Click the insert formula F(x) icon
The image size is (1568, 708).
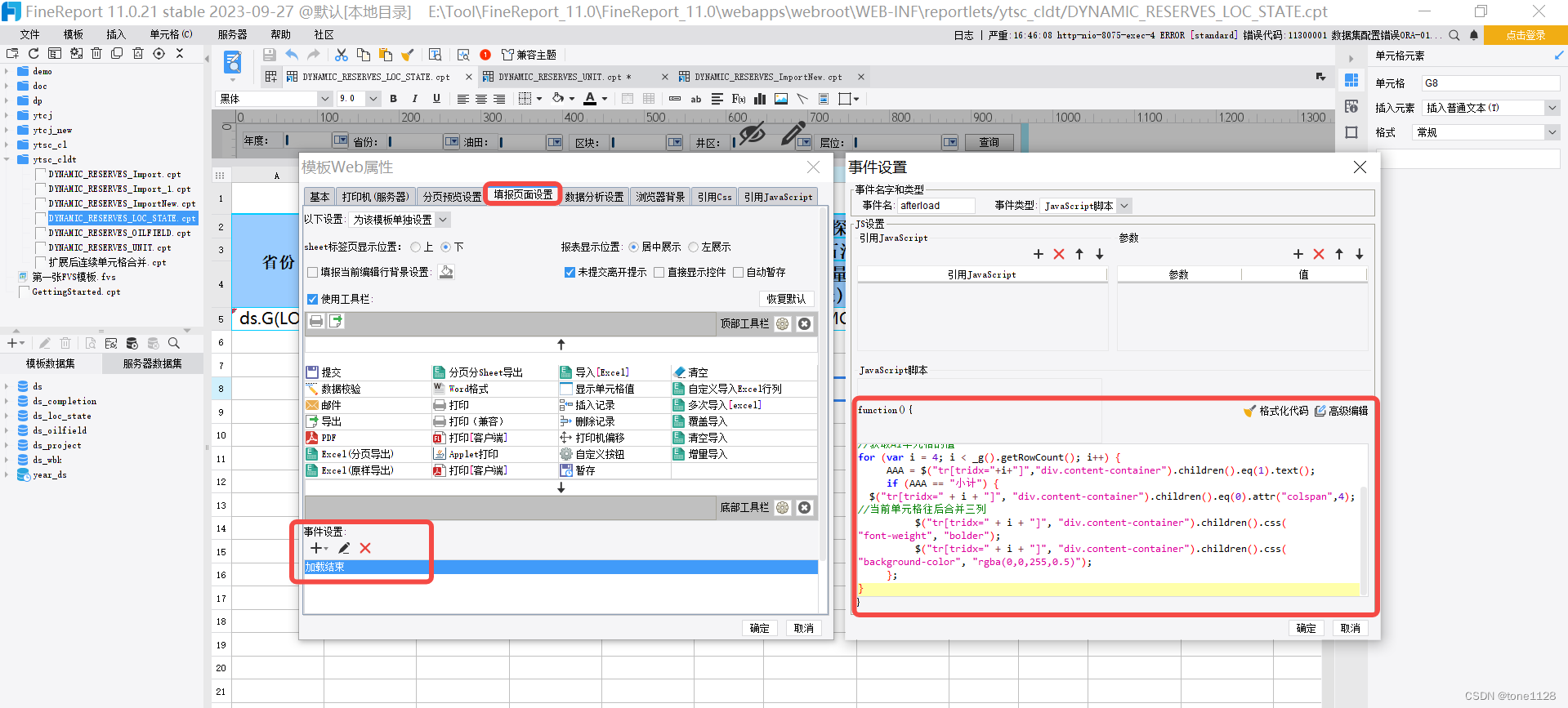[739, 99]
